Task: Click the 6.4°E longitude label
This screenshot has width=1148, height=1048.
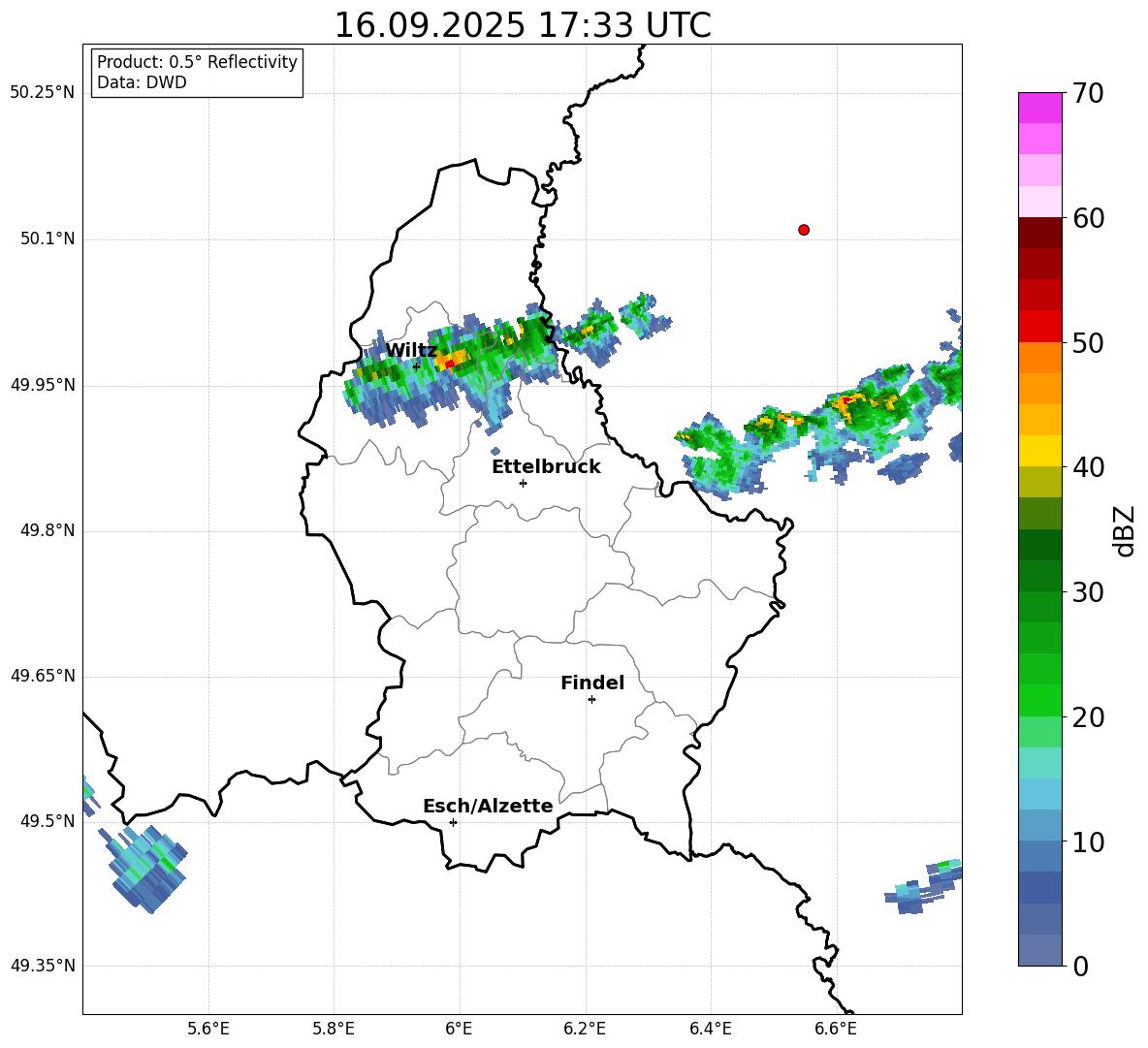Action: [710, 1029]
